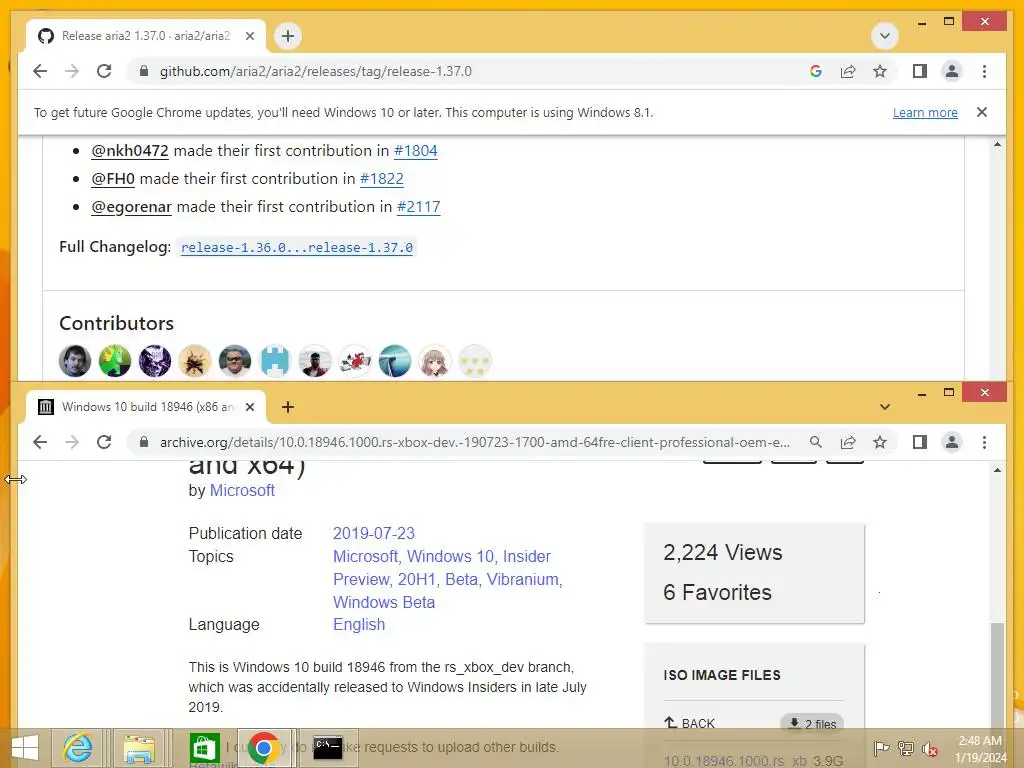1024x768 pixels.
Task: View site info lock for github.com
Action: pyautogui.click(x=144, y=71)
